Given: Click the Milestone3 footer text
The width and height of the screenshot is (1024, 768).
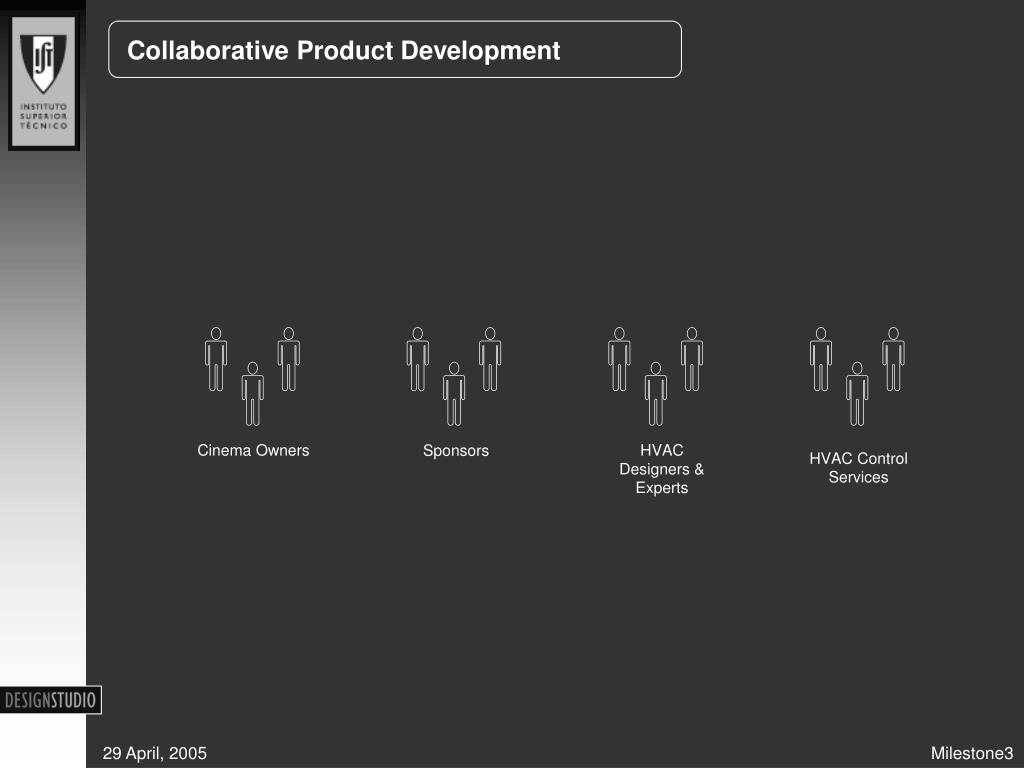Looking at the screenshot, I should point(972,753).
